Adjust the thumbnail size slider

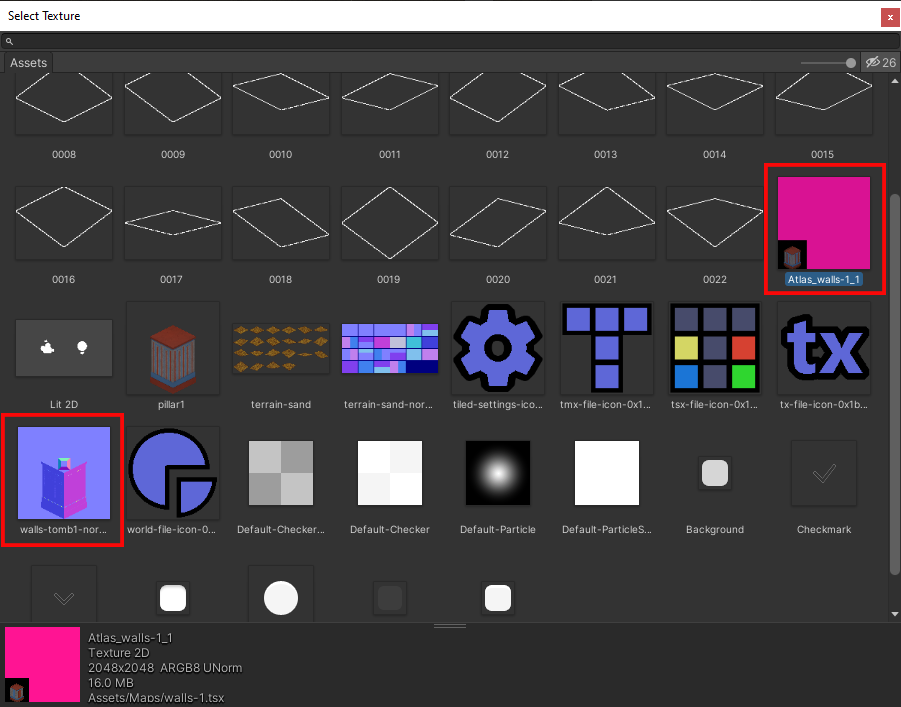827,62
